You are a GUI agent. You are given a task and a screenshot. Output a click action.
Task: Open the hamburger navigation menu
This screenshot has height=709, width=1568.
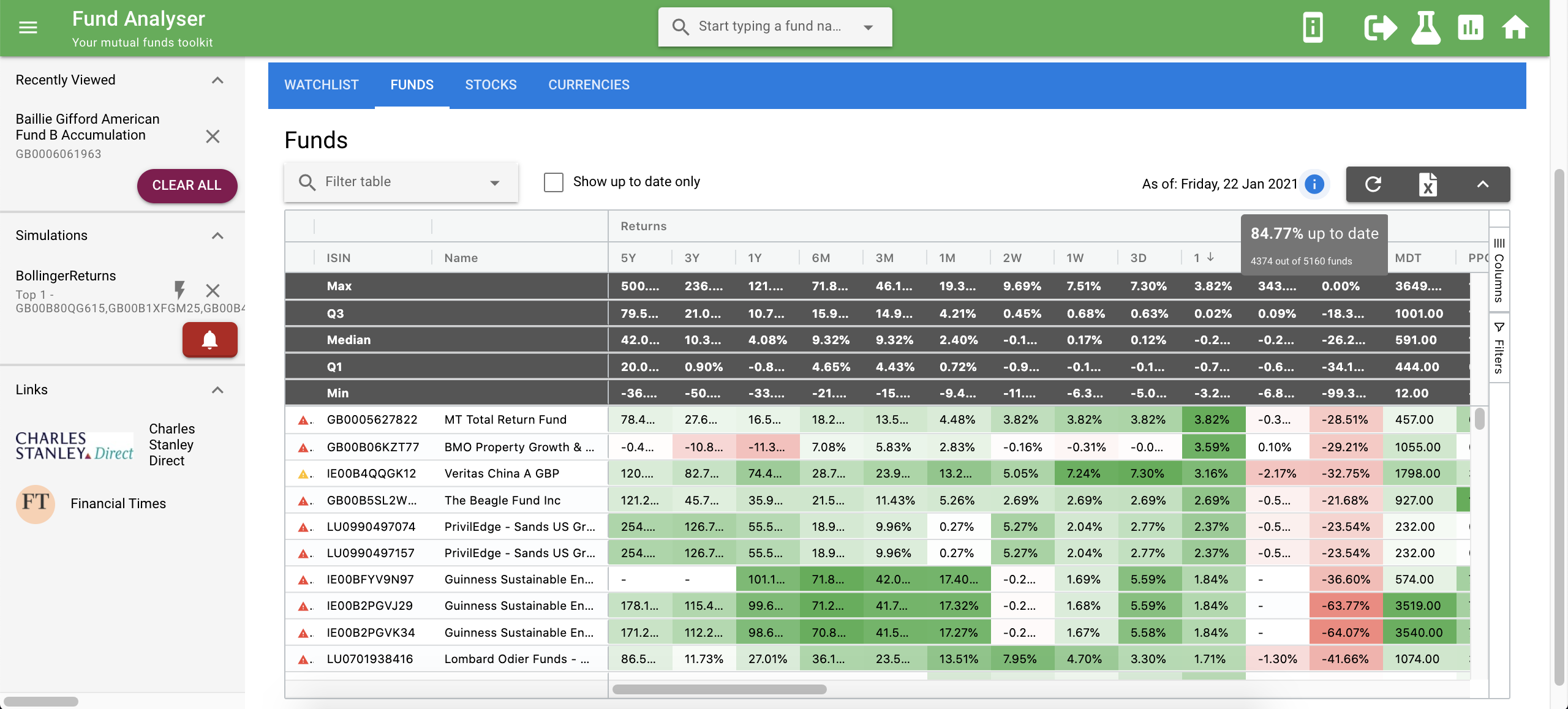coord(28,28)
